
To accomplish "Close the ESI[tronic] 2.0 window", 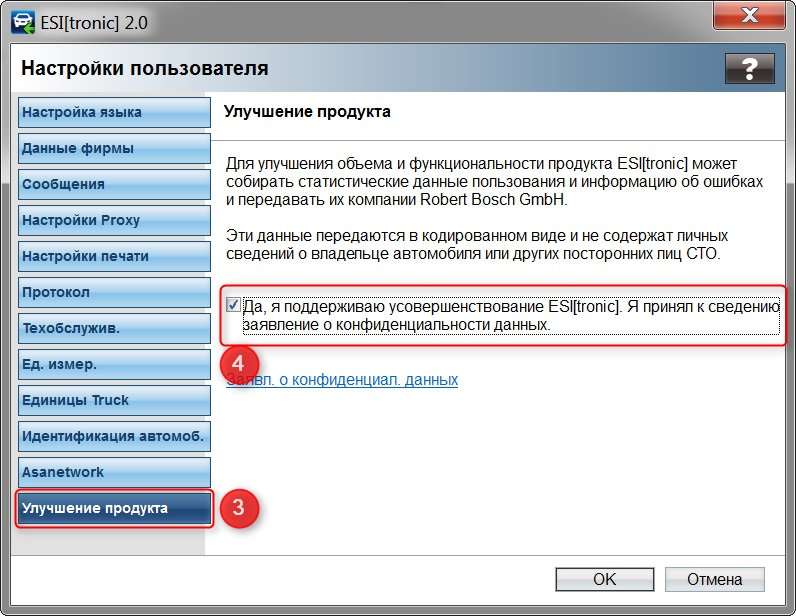I will [749, 15].
